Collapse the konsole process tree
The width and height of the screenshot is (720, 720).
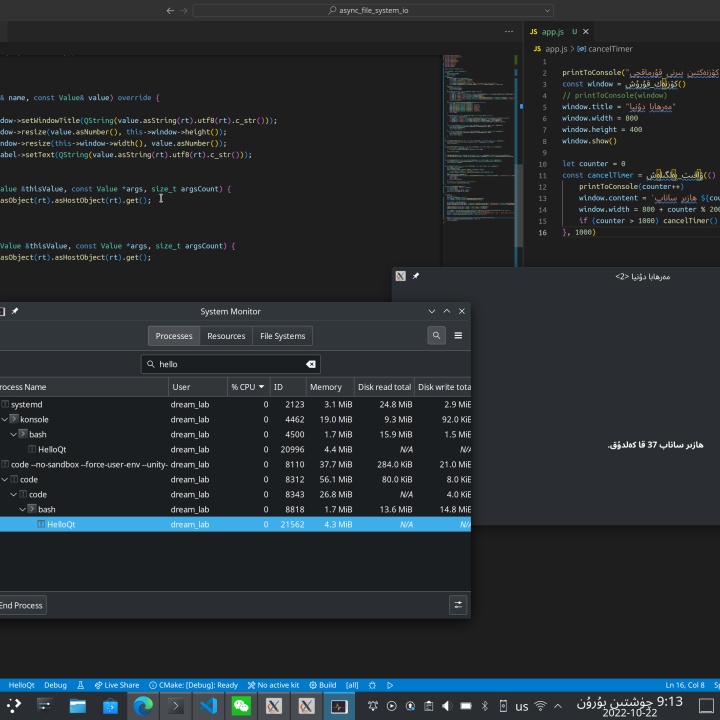point(5,419)
